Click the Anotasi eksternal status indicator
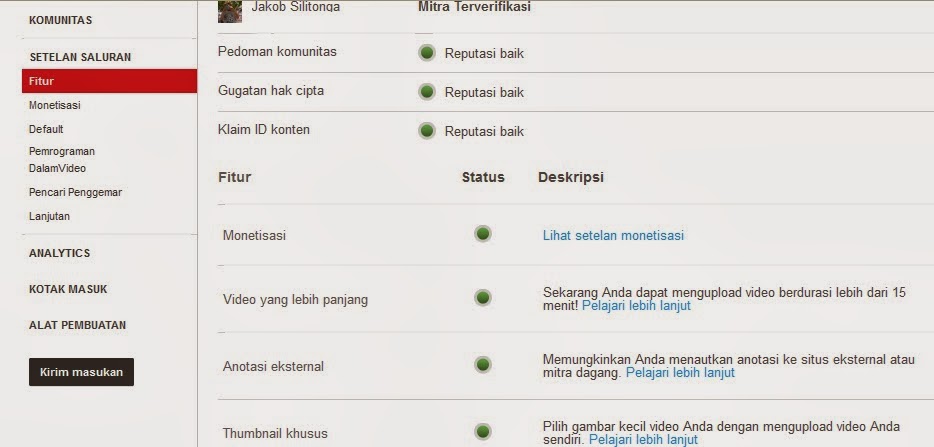The width and height of the screenshot is (934, 447). click(482, 364)
